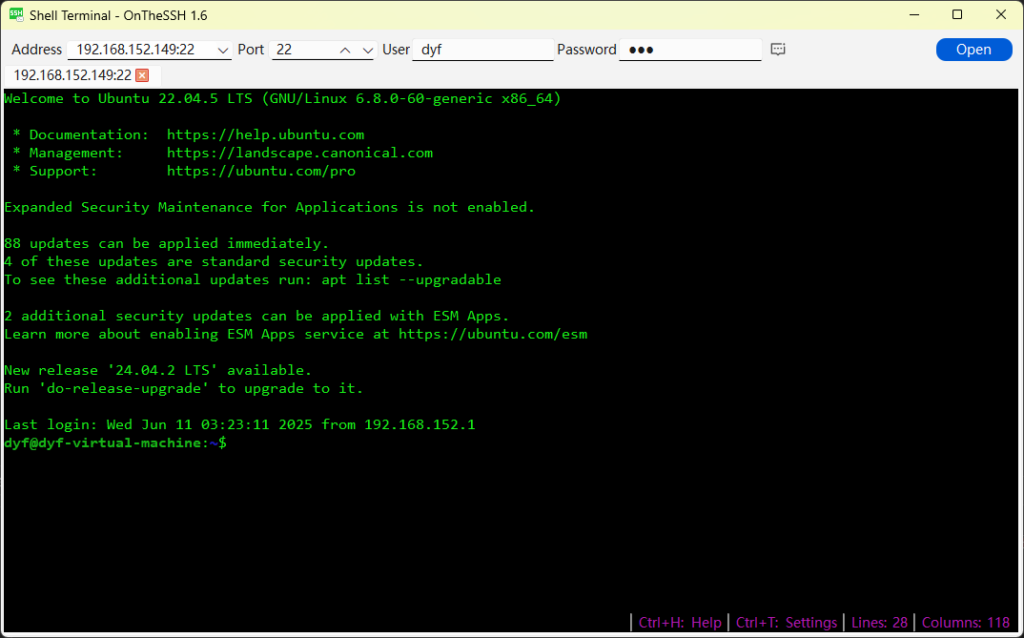Click the 'Last login' line in terminal
This screenshot has height=638, width=1024.
[x=240, y=424]
